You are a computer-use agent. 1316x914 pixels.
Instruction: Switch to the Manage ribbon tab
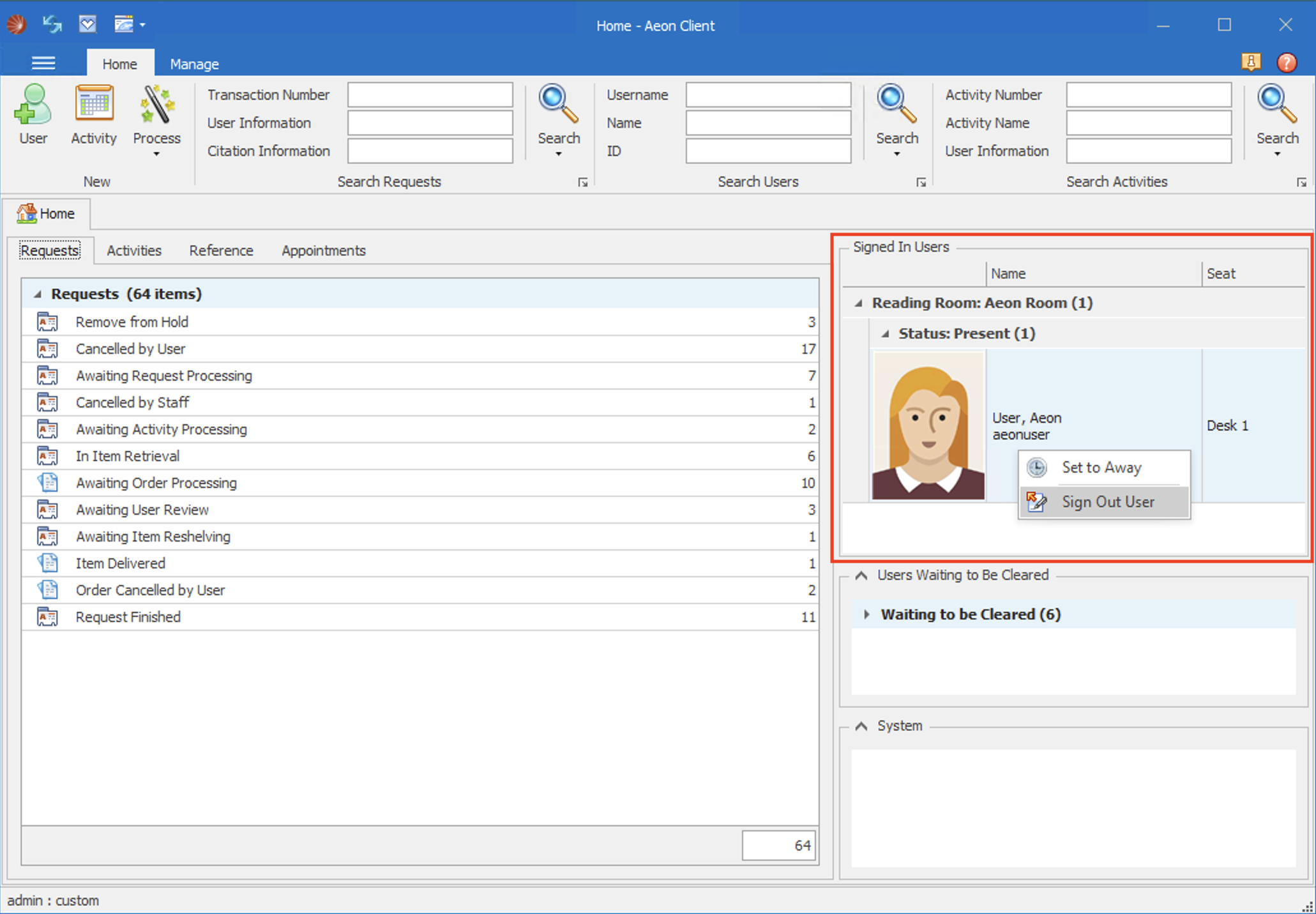tap(194, 64)
